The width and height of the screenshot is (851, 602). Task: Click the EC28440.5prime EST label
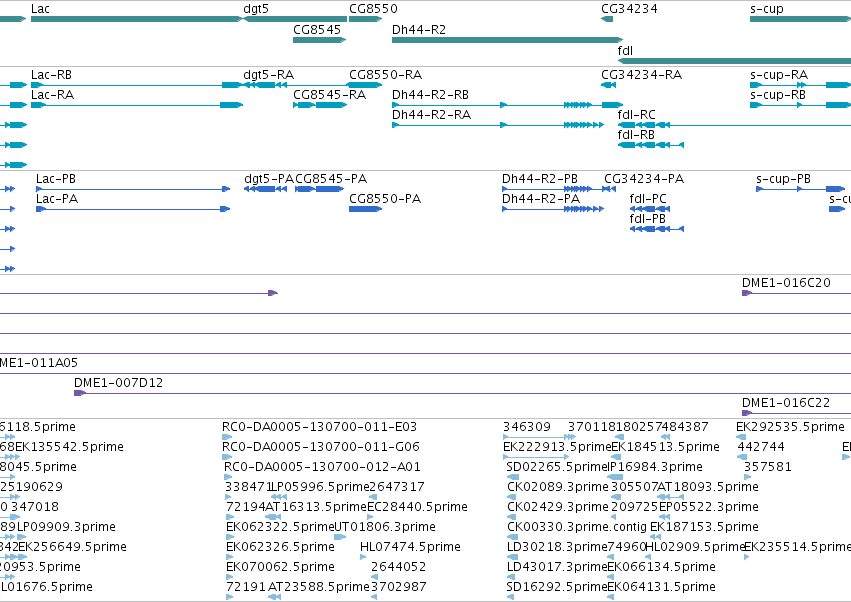click(x=417, y=507)
